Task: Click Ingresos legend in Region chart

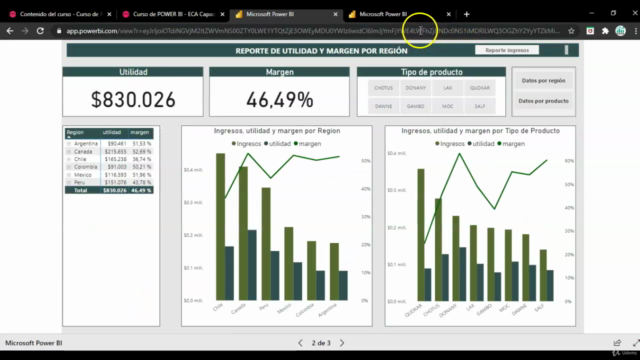Action: (247, 144)
